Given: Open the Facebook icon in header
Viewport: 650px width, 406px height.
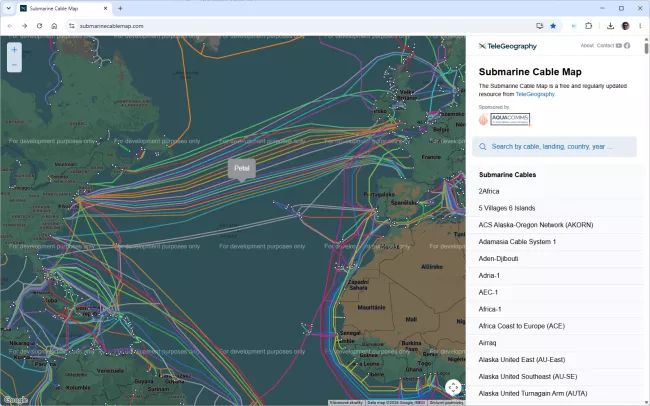Looking at the screenshot, I should click(x=627, y=46).
